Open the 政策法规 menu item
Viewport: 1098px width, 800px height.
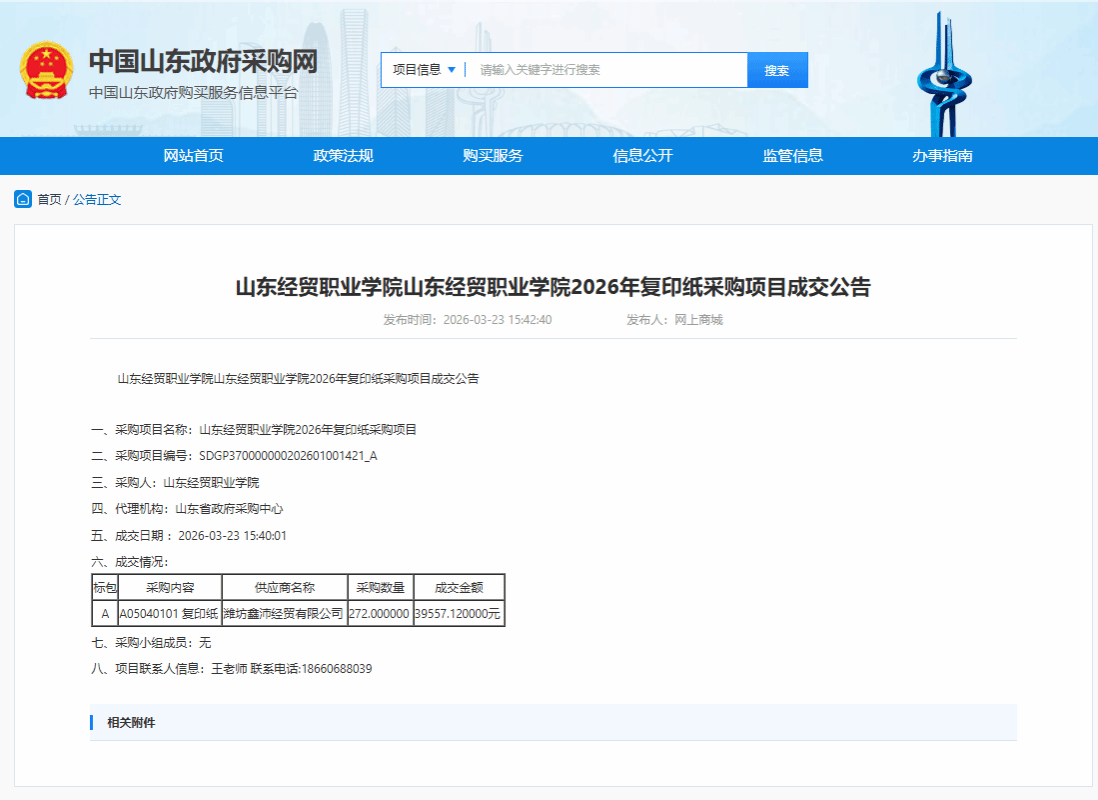click(343, 156)
